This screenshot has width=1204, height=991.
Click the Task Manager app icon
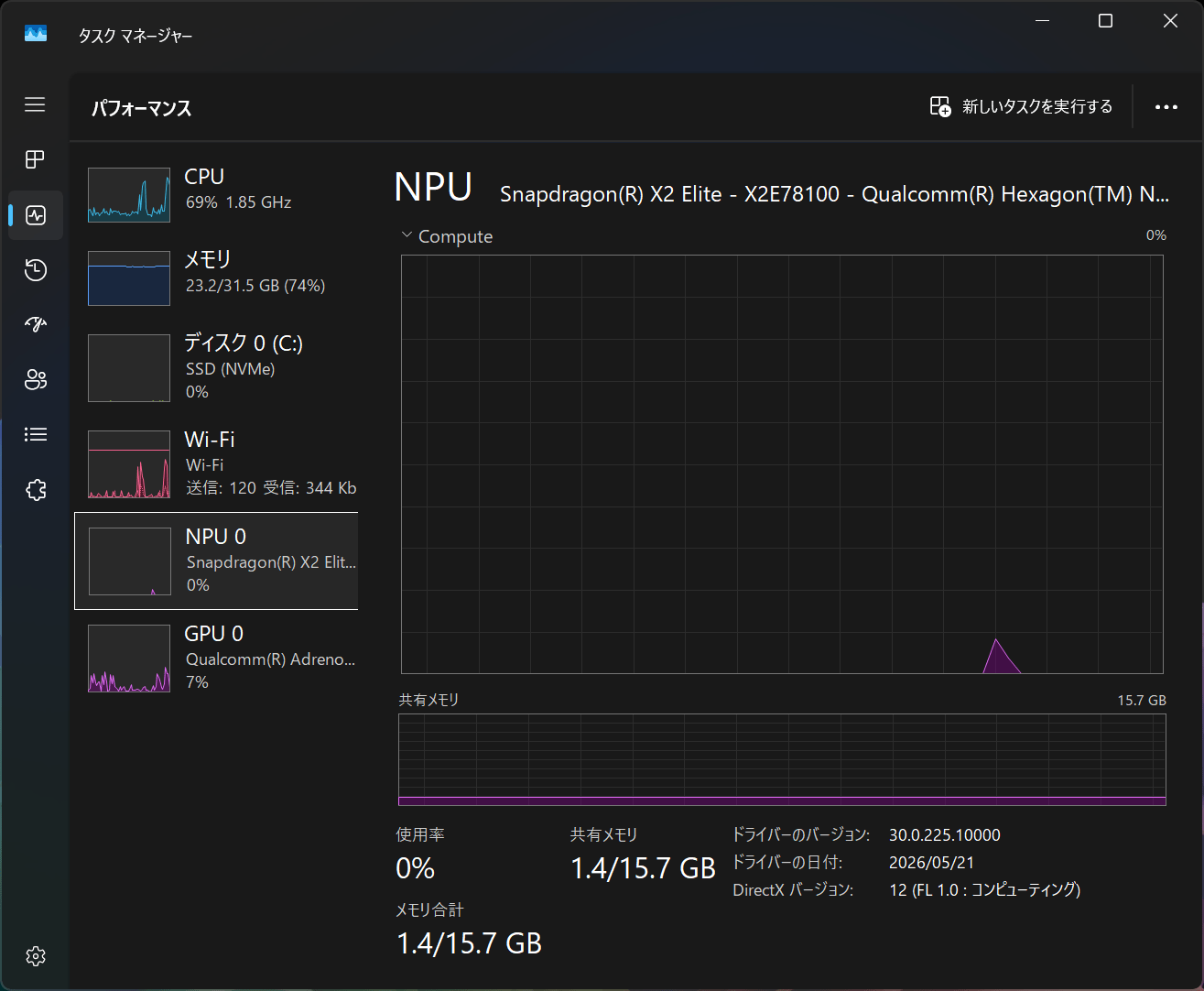[x=36, y=34]
